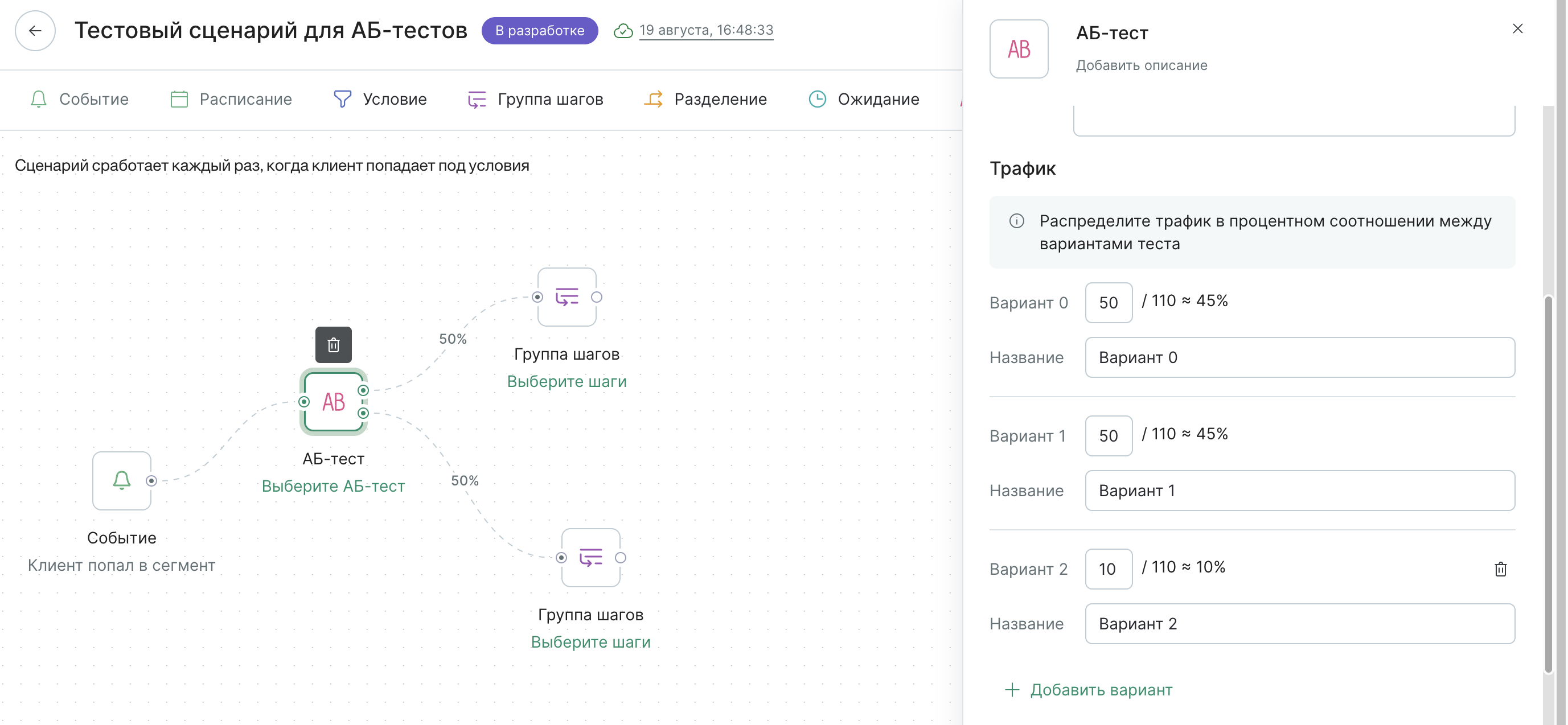Choose Ожидание in the toolbar
Screen dimensions: 1568x725
863,99
